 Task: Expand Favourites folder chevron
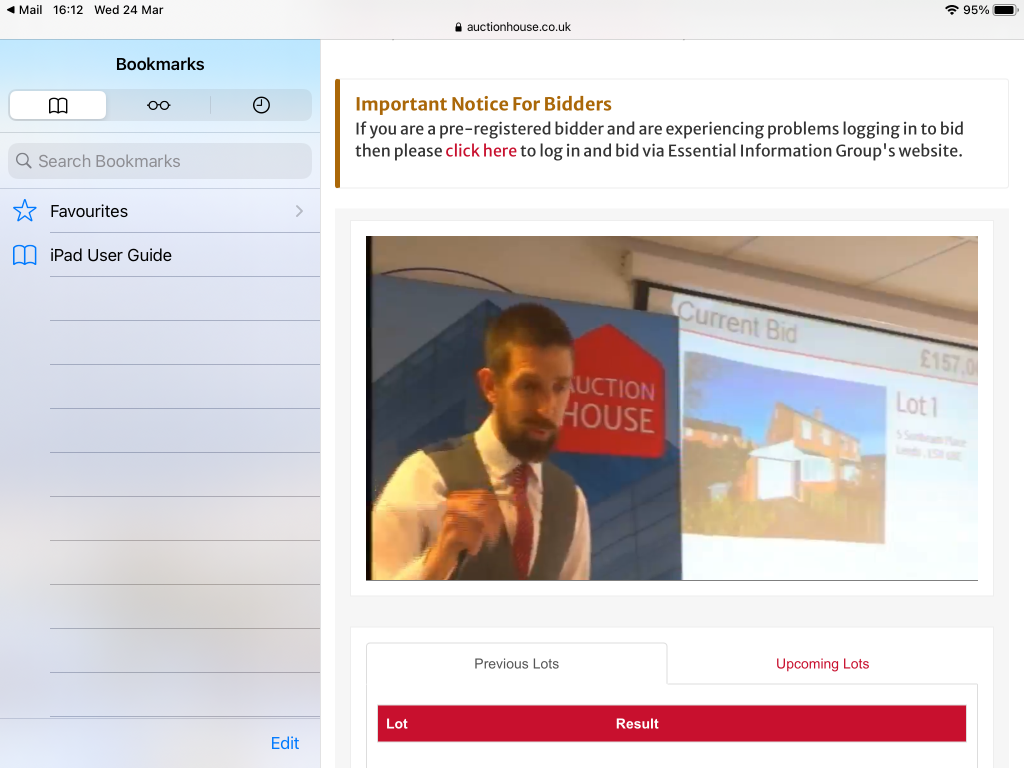pyautogui.click(x=299, y=211)
